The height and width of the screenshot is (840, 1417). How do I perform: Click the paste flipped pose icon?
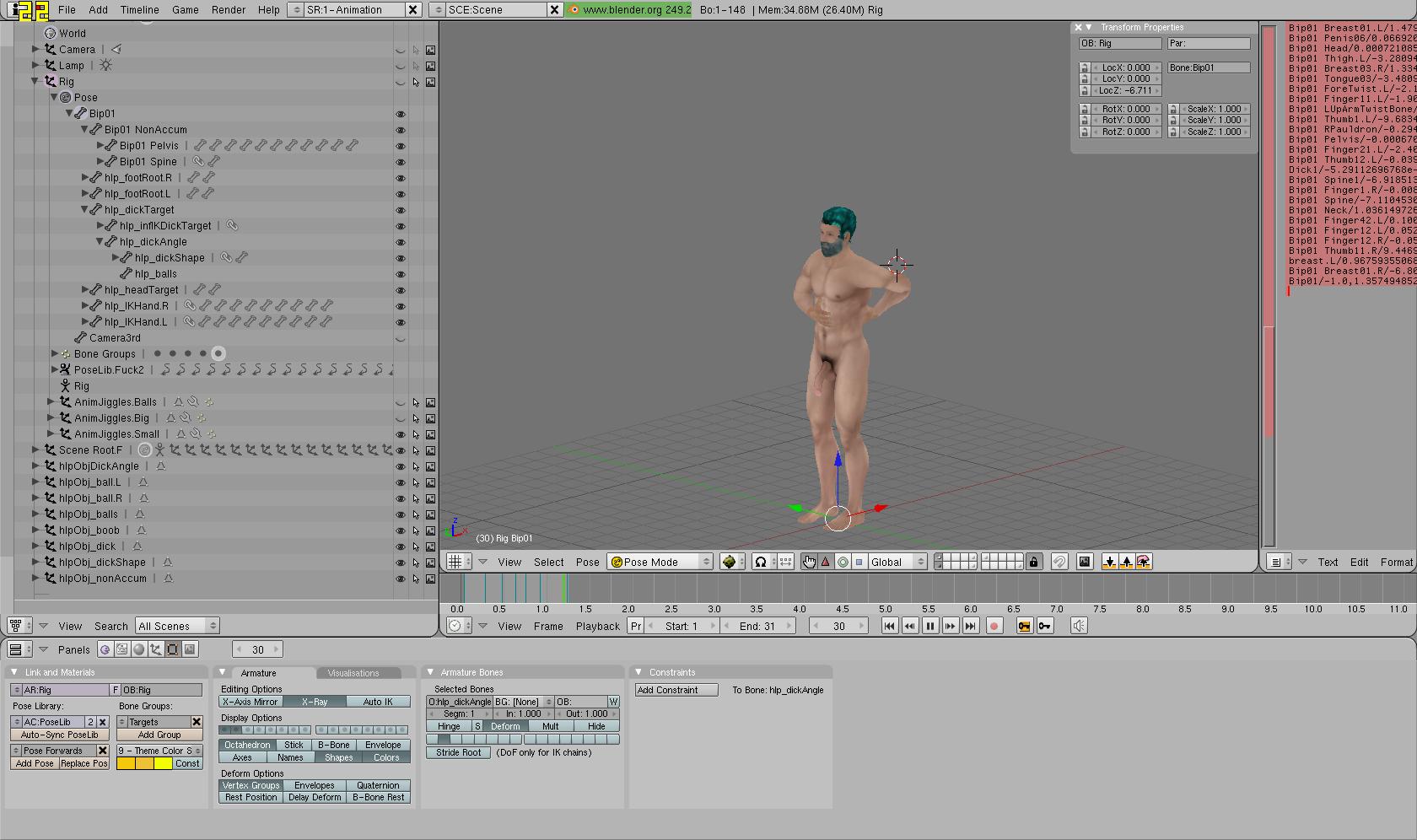click(1144, 562)
